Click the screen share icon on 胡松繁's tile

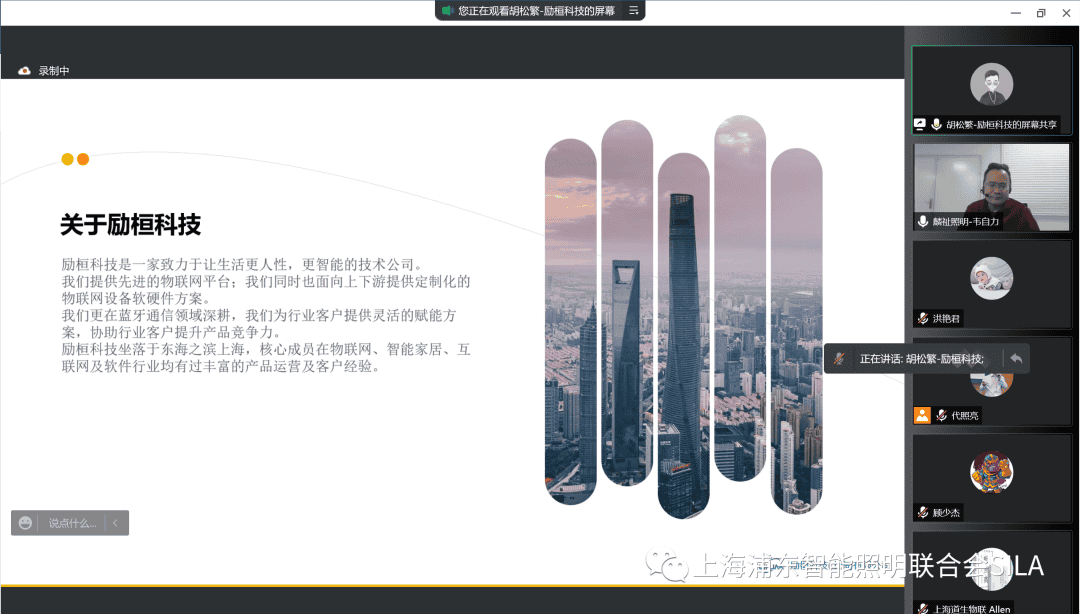point(920,125)
